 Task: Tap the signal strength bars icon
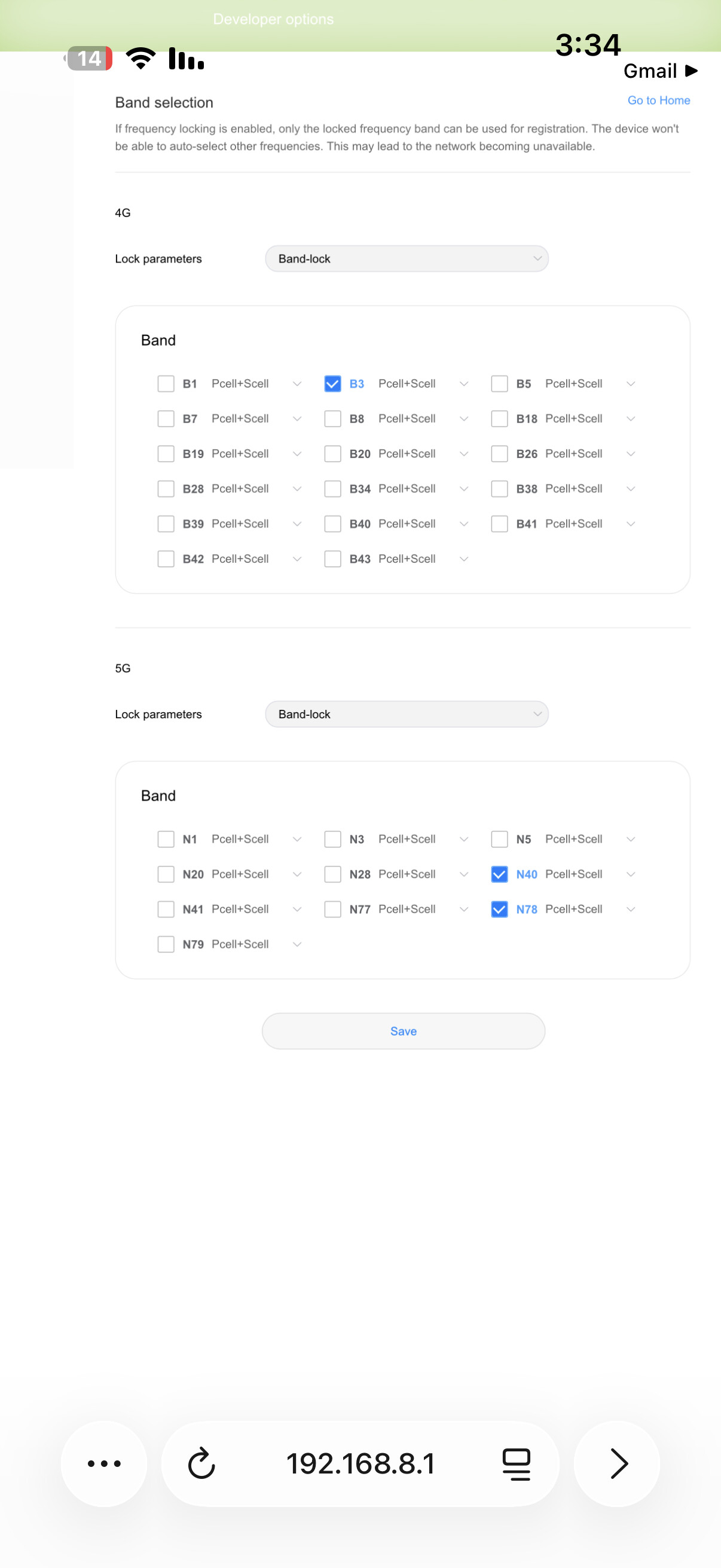[x=186, y=59]
